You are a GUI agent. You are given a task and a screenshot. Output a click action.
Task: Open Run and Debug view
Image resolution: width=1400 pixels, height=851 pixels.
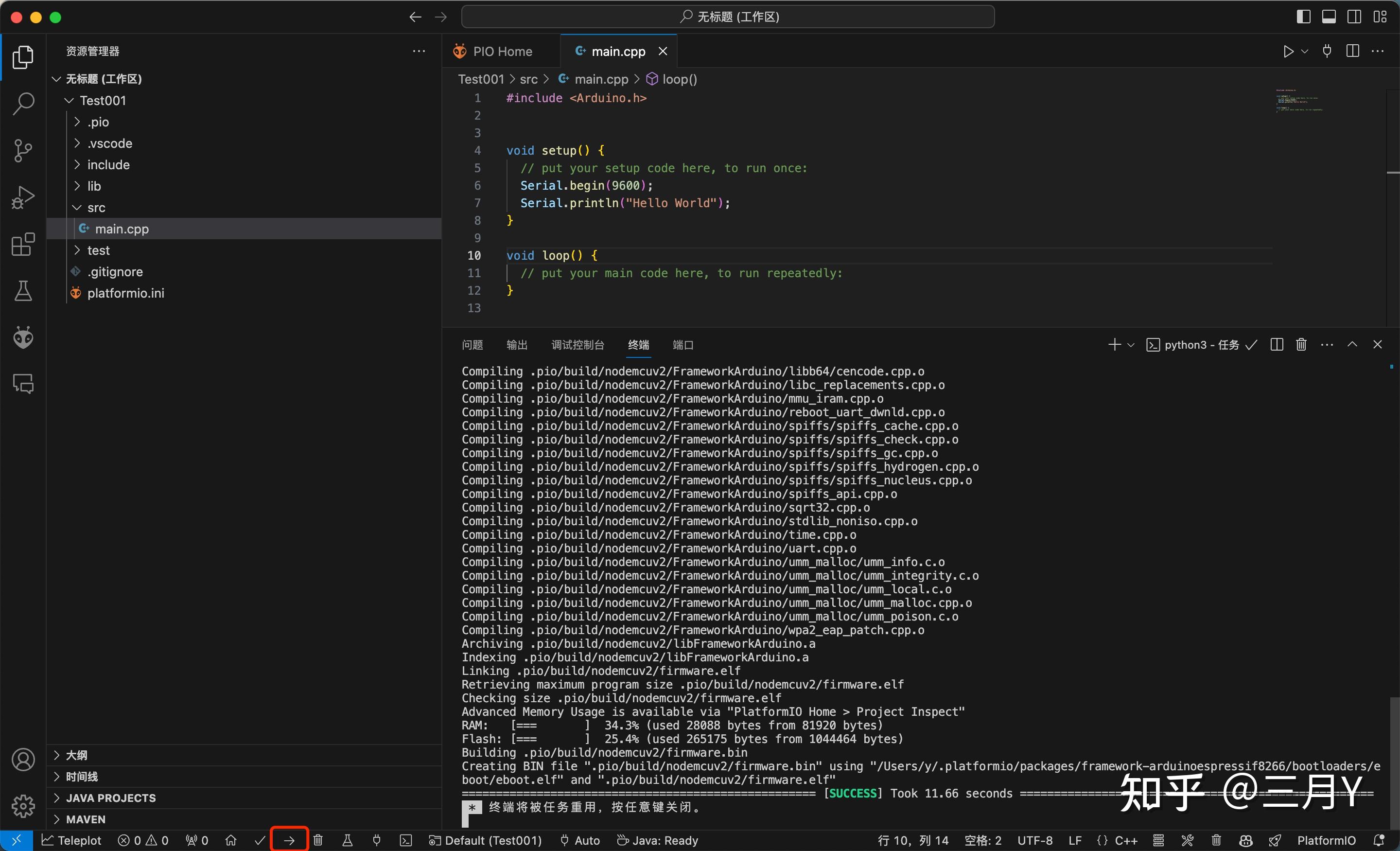click(x=23, y=197)
